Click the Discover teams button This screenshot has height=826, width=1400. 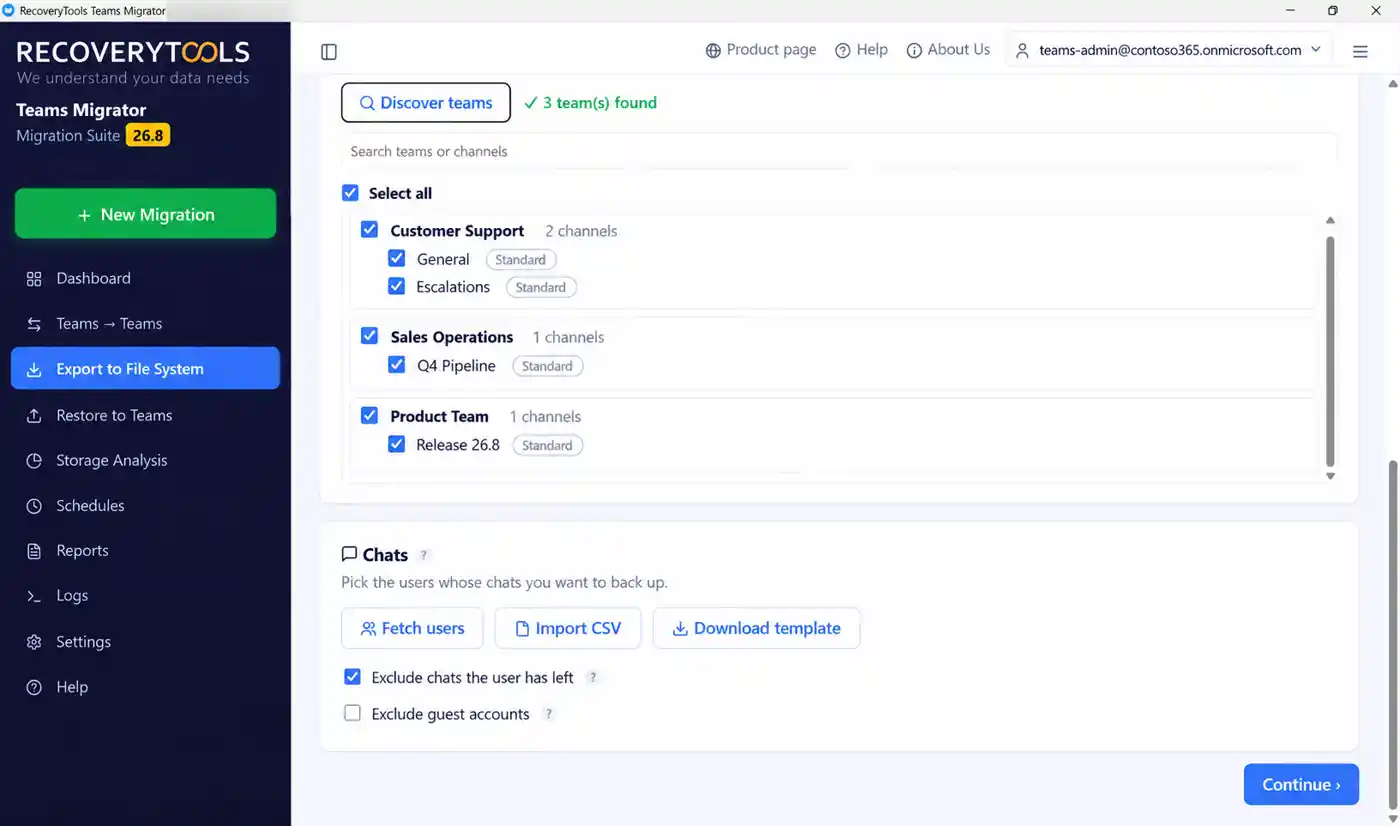coord(426,103)
